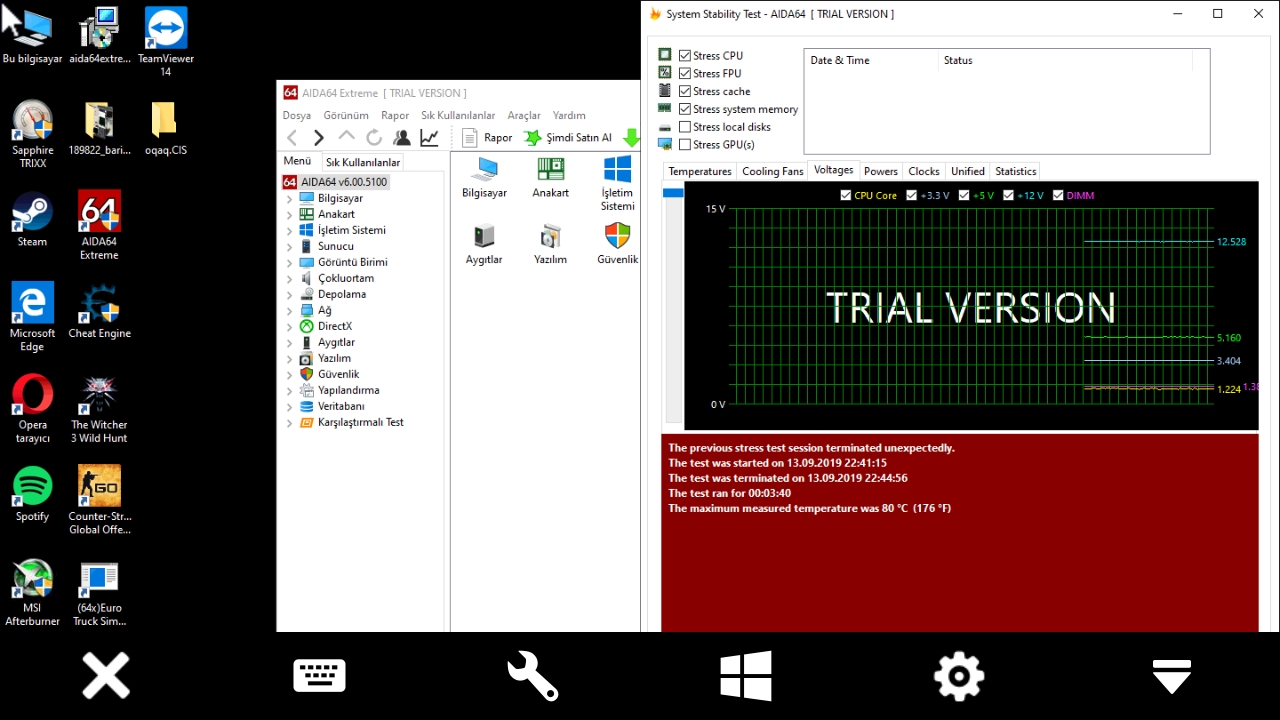Expand Sunucu tree node

[290, 247]
